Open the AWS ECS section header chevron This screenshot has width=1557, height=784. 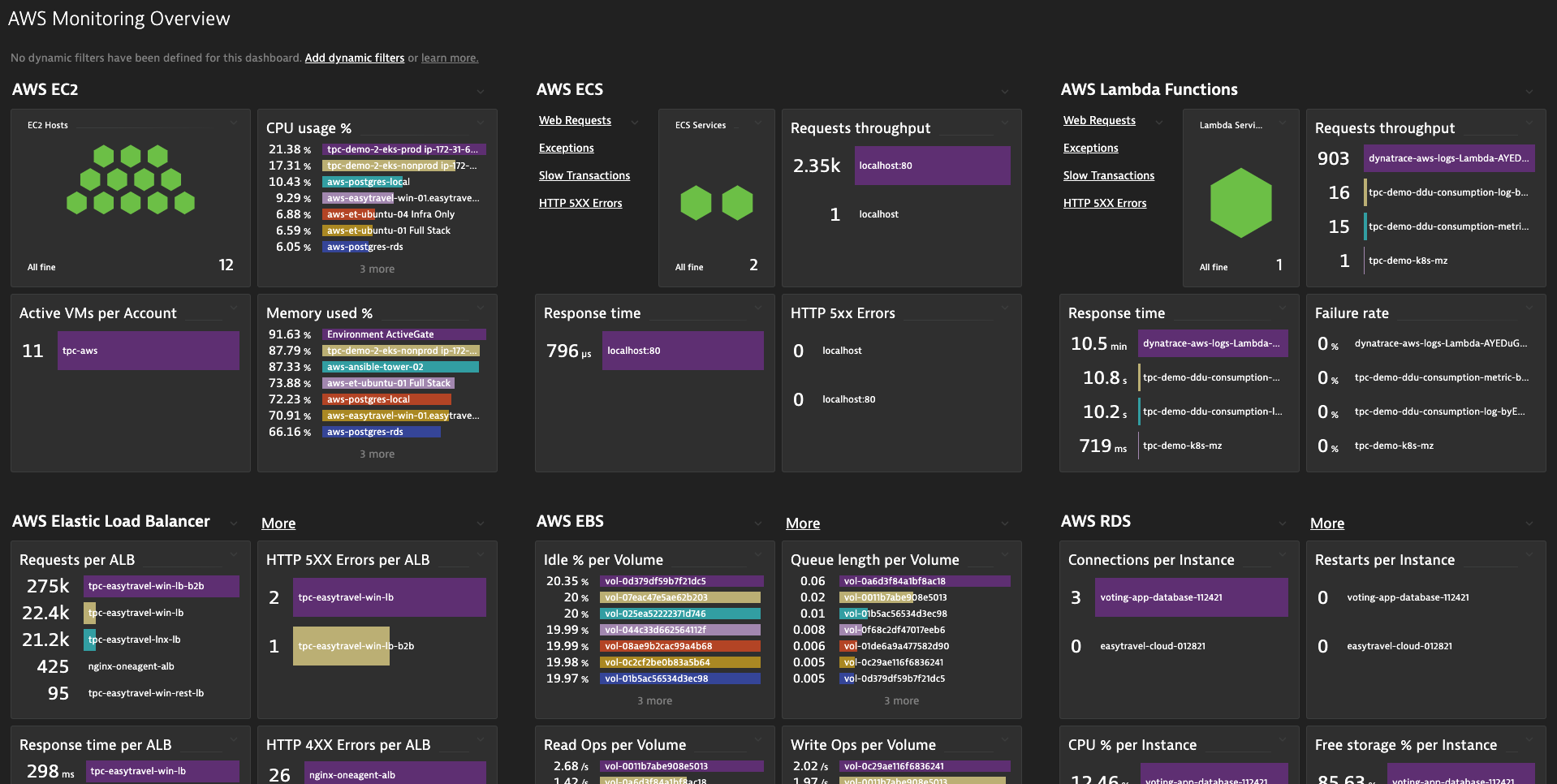(1004, 92)
